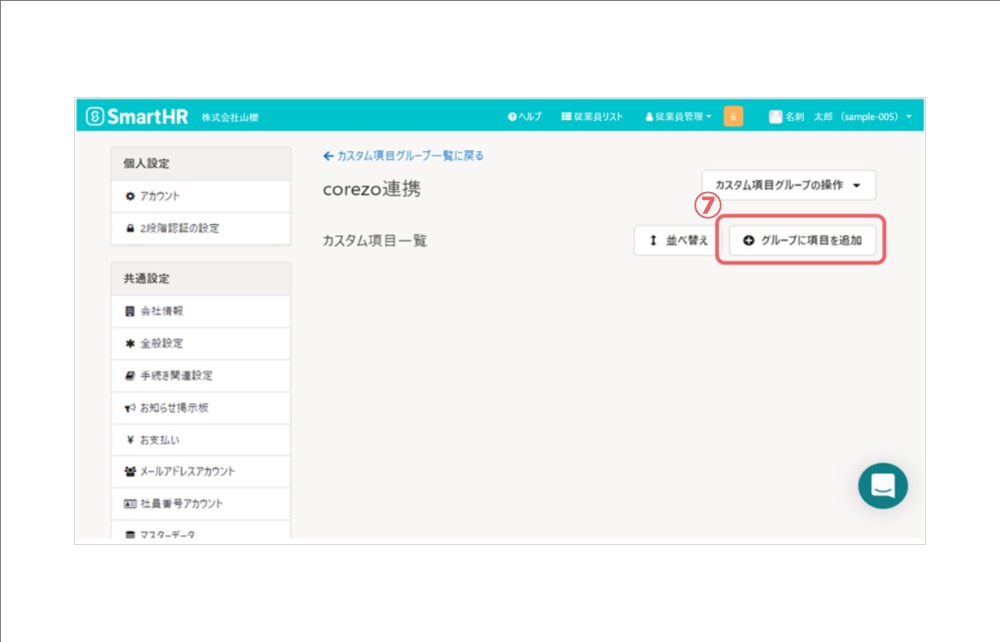The width and height of the screenshot is (1000, 642).
Task: Open the chat support widget
Action: pos(883,486)
